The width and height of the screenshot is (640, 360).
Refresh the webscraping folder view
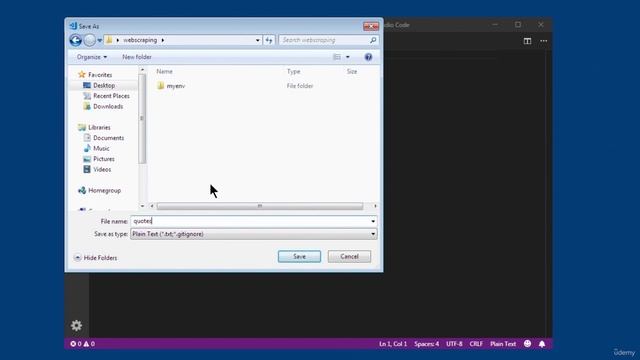click(x=269, y=40)
